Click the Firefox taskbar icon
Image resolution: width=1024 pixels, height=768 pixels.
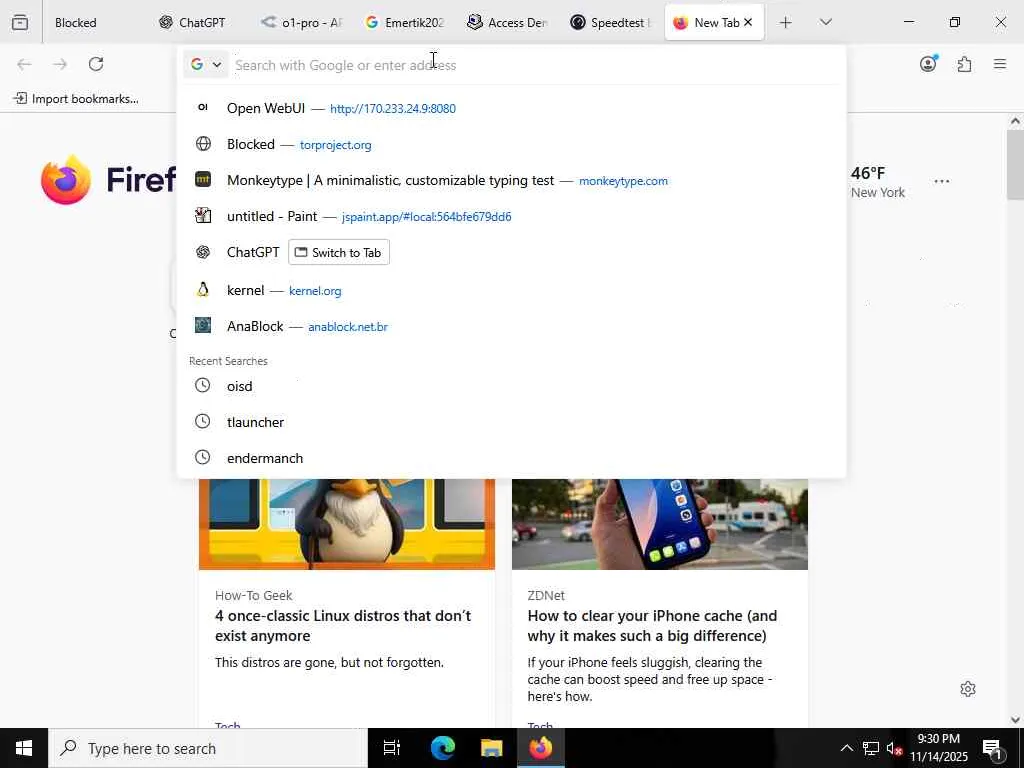tap(541, 748)
